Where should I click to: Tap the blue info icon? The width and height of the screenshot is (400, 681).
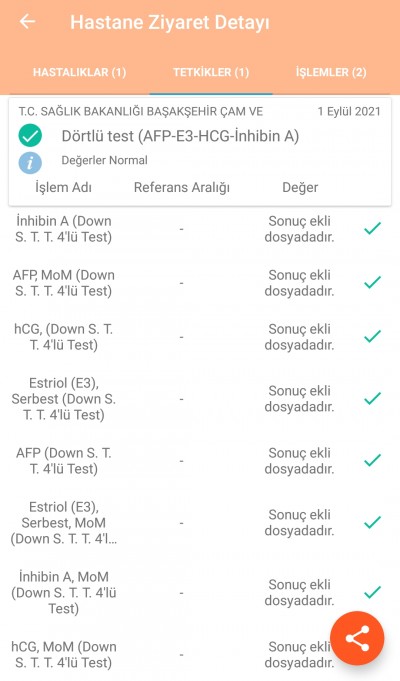(30, 163)
